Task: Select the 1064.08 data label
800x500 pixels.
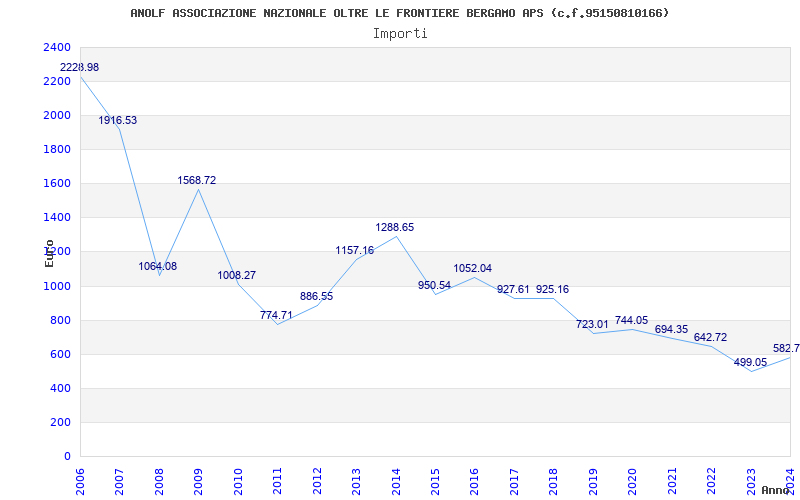Action: click(158, 266)
